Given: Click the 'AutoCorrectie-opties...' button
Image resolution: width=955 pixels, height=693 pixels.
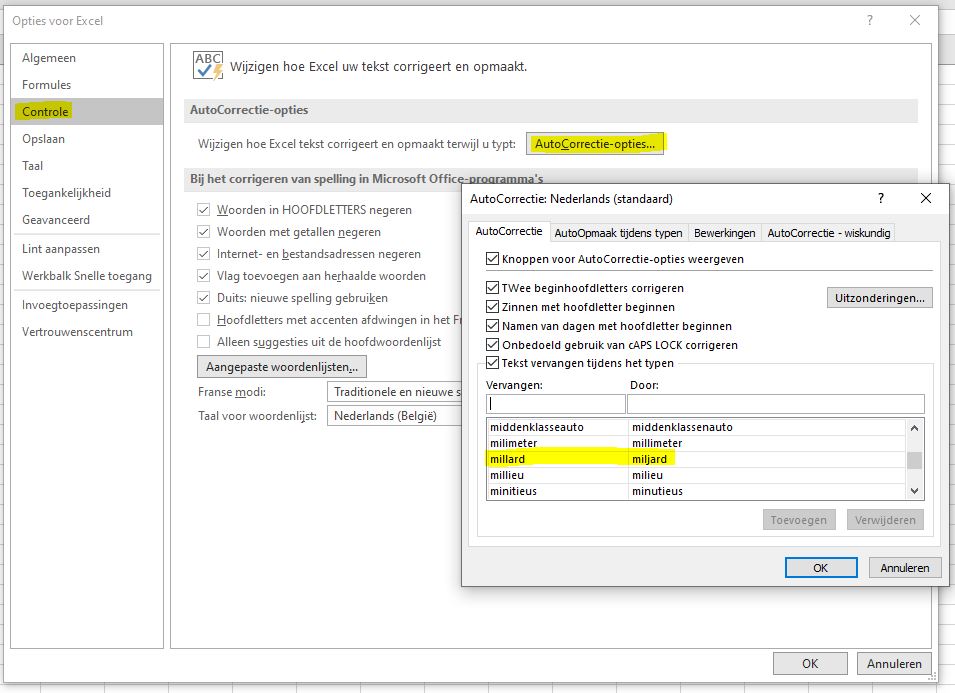Looking at the screenshot, I should 595,144.
